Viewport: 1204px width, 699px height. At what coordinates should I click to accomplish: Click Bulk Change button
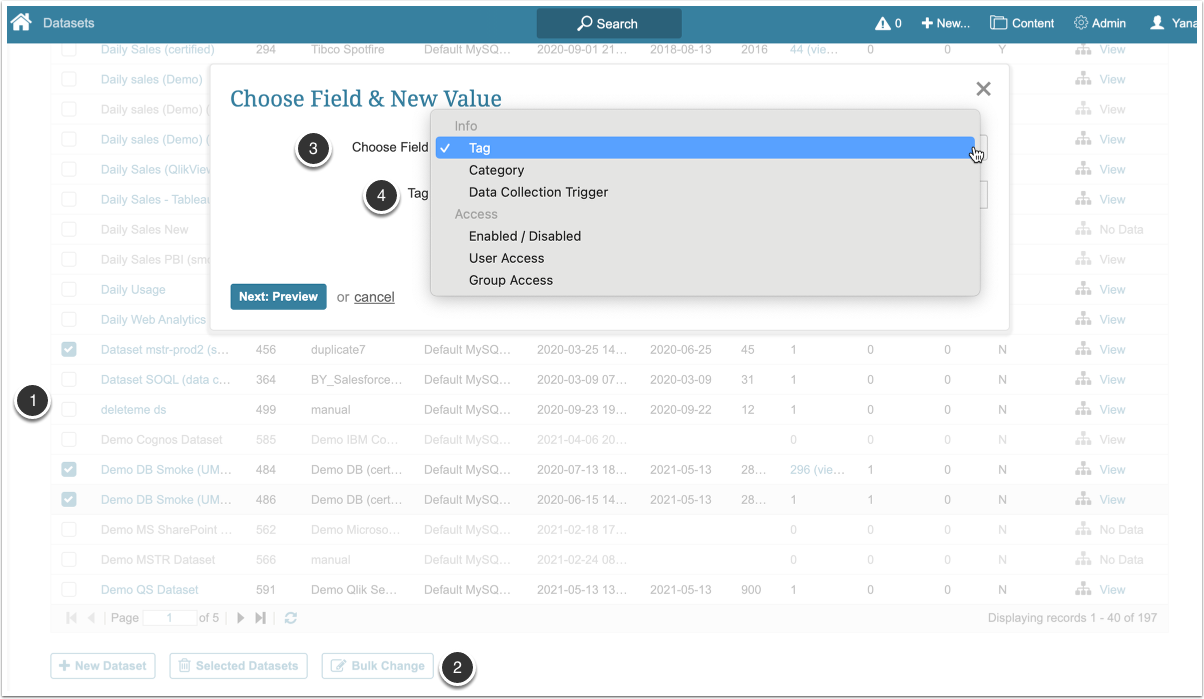[378, 666]
